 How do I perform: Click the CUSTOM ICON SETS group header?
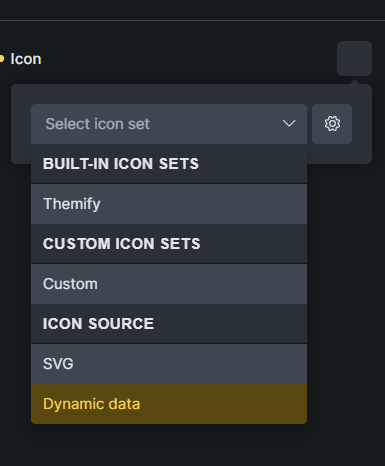[169, 244]
